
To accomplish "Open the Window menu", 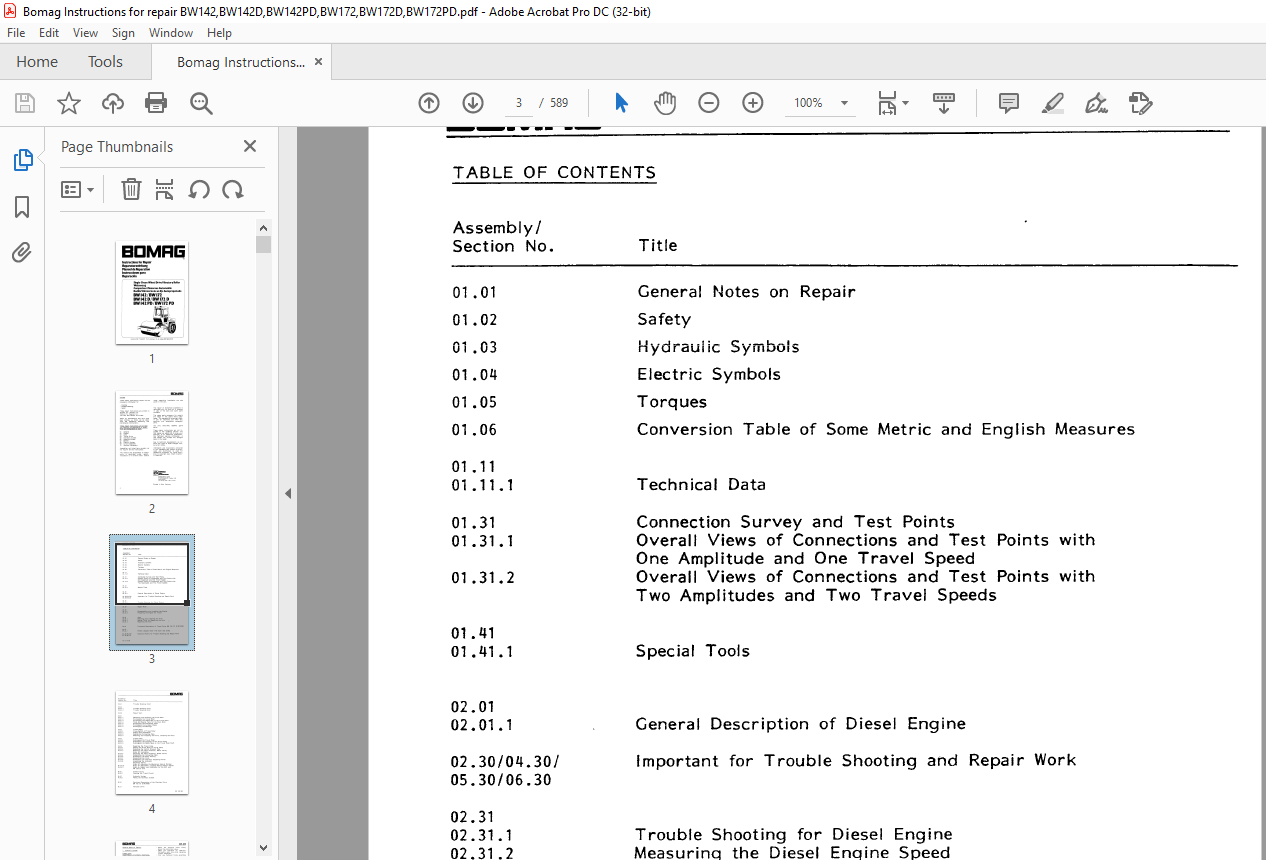I will [171, 33].
